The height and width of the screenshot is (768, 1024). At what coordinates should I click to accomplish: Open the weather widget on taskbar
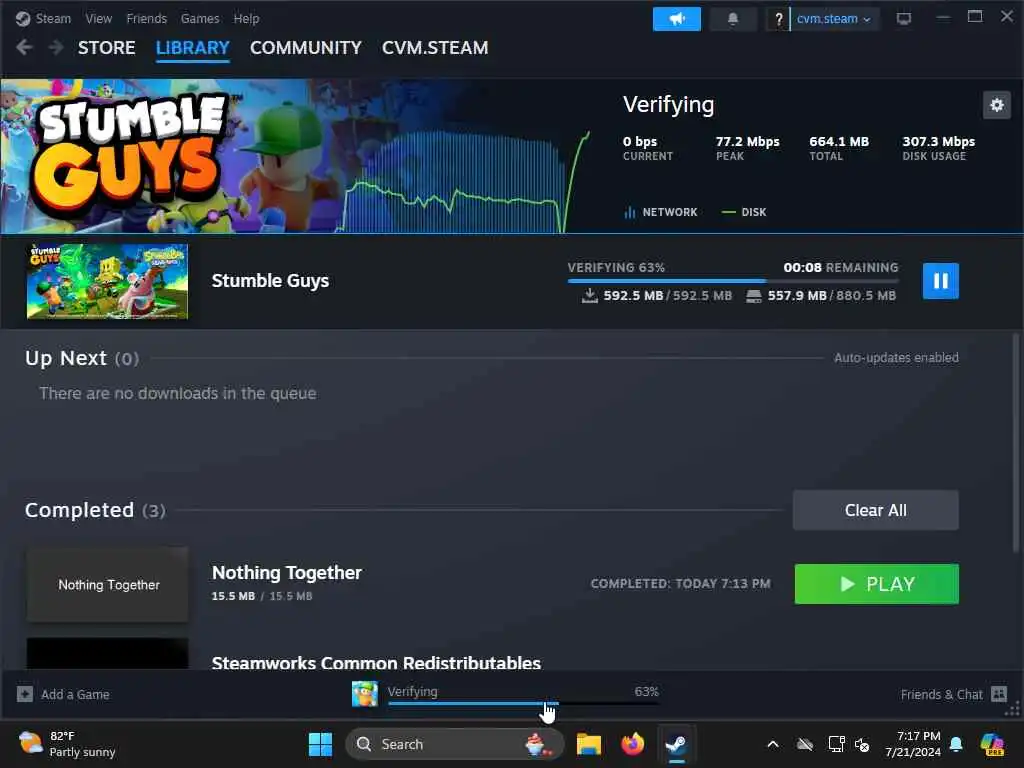(67, 744)
